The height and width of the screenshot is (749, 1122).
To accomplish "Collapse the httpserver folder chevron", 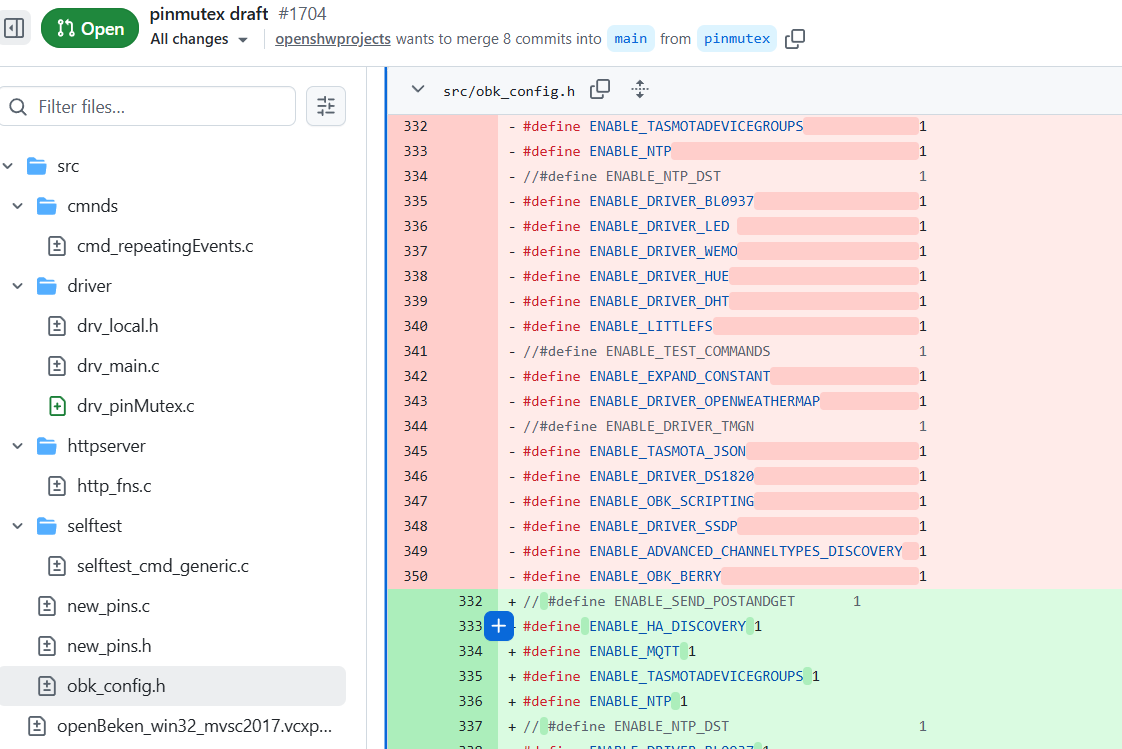I will coord(18,446).
